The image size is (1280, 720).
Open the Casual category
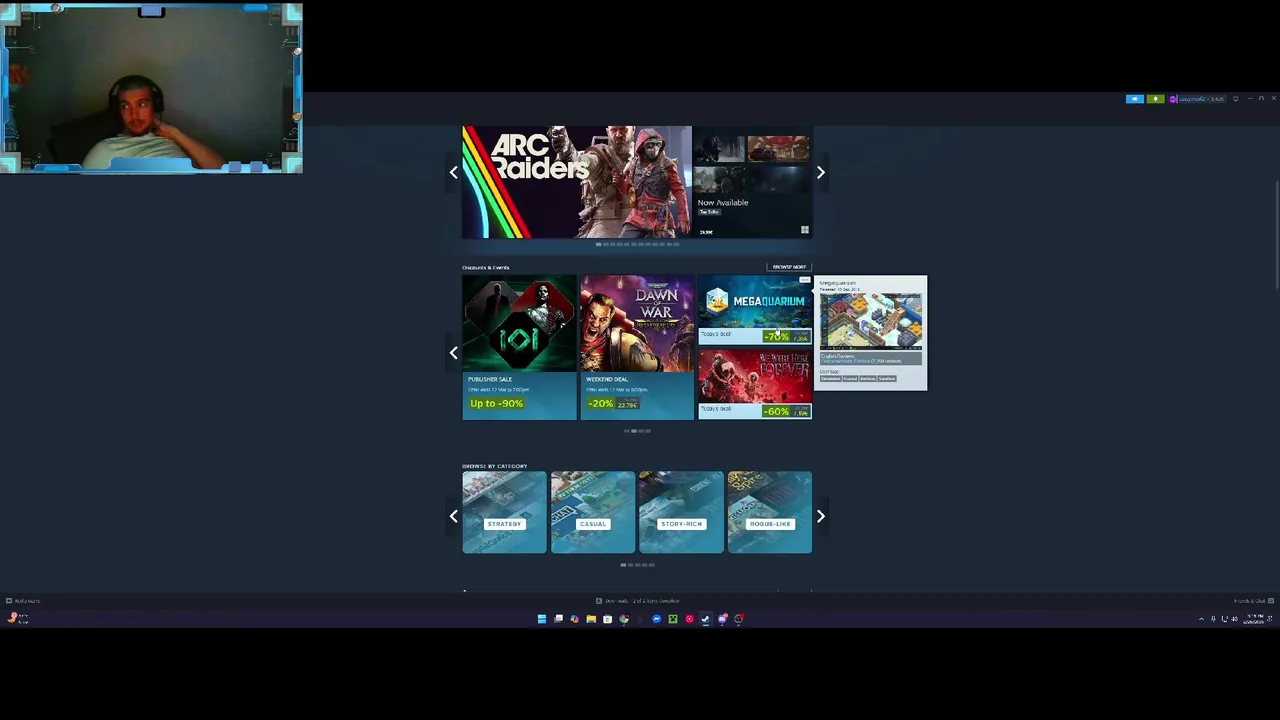593,512
